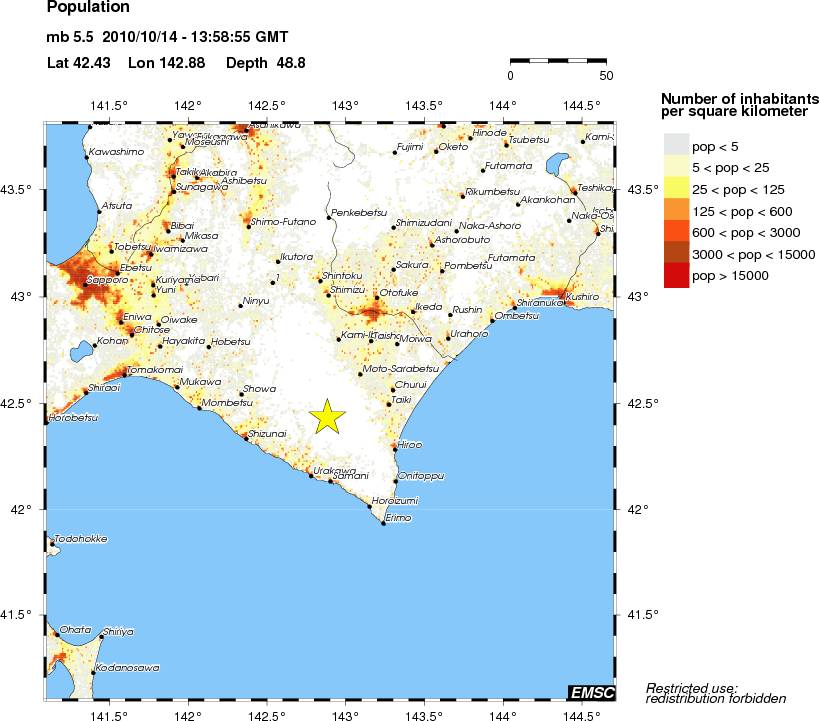This screenshot has width=819, height=721.
Task: Click the 0–50 distance scale bar
Action: [x=558, y=61]
